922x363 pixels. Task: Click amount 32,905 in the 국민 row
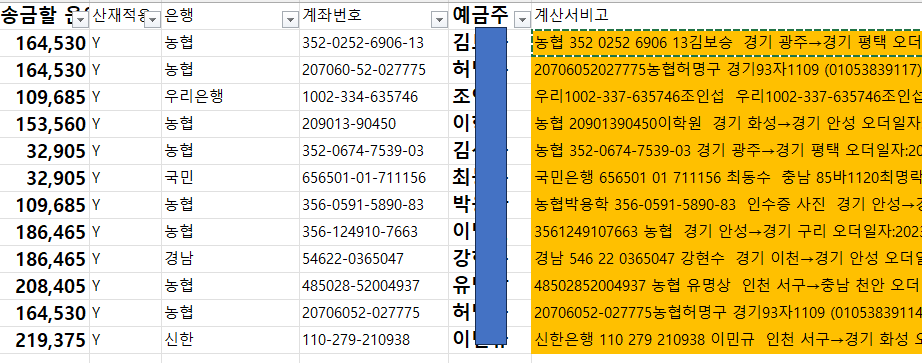(45, 178)
